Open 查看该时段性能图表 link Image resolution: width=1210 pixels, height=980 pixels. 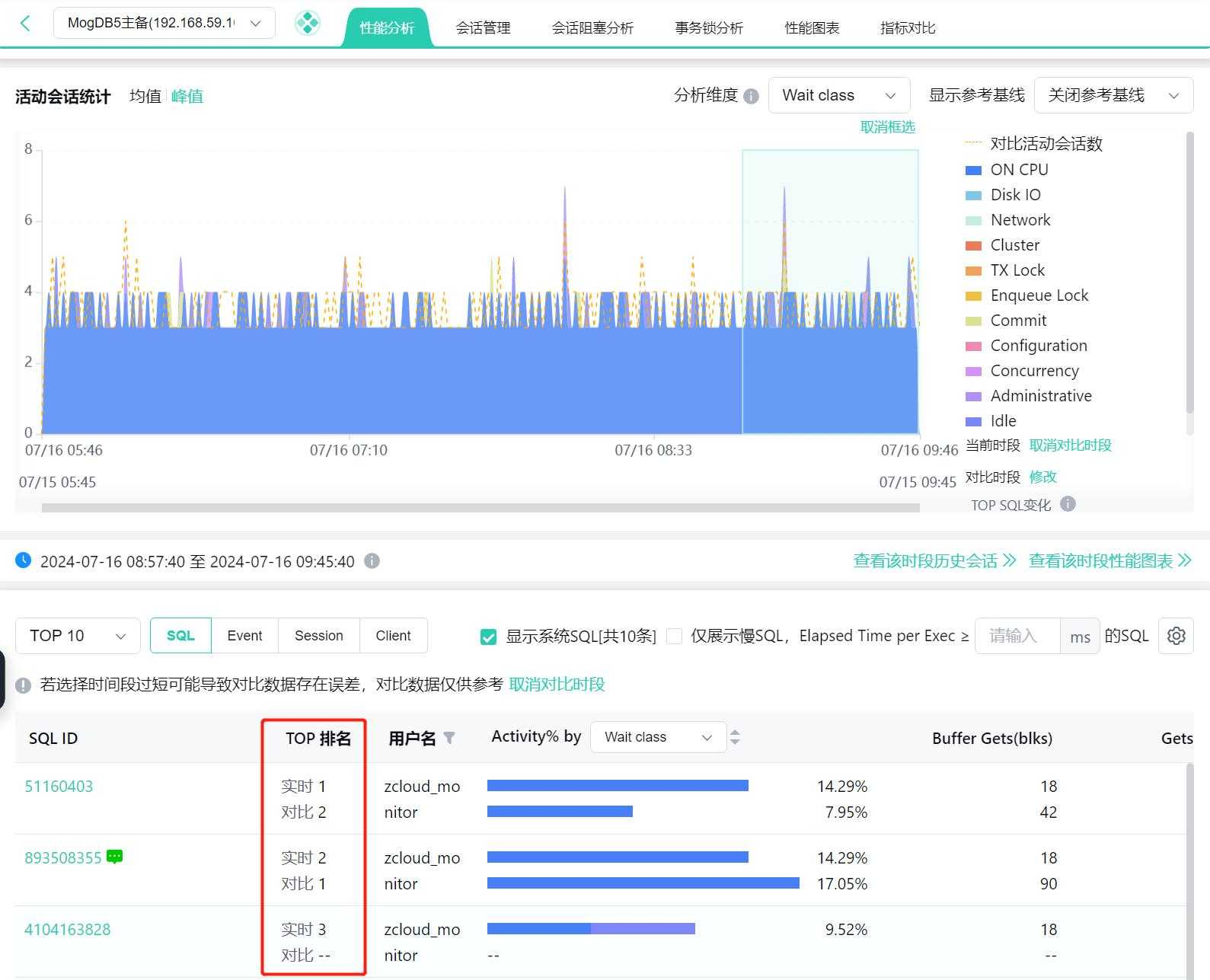(1109, 561)
